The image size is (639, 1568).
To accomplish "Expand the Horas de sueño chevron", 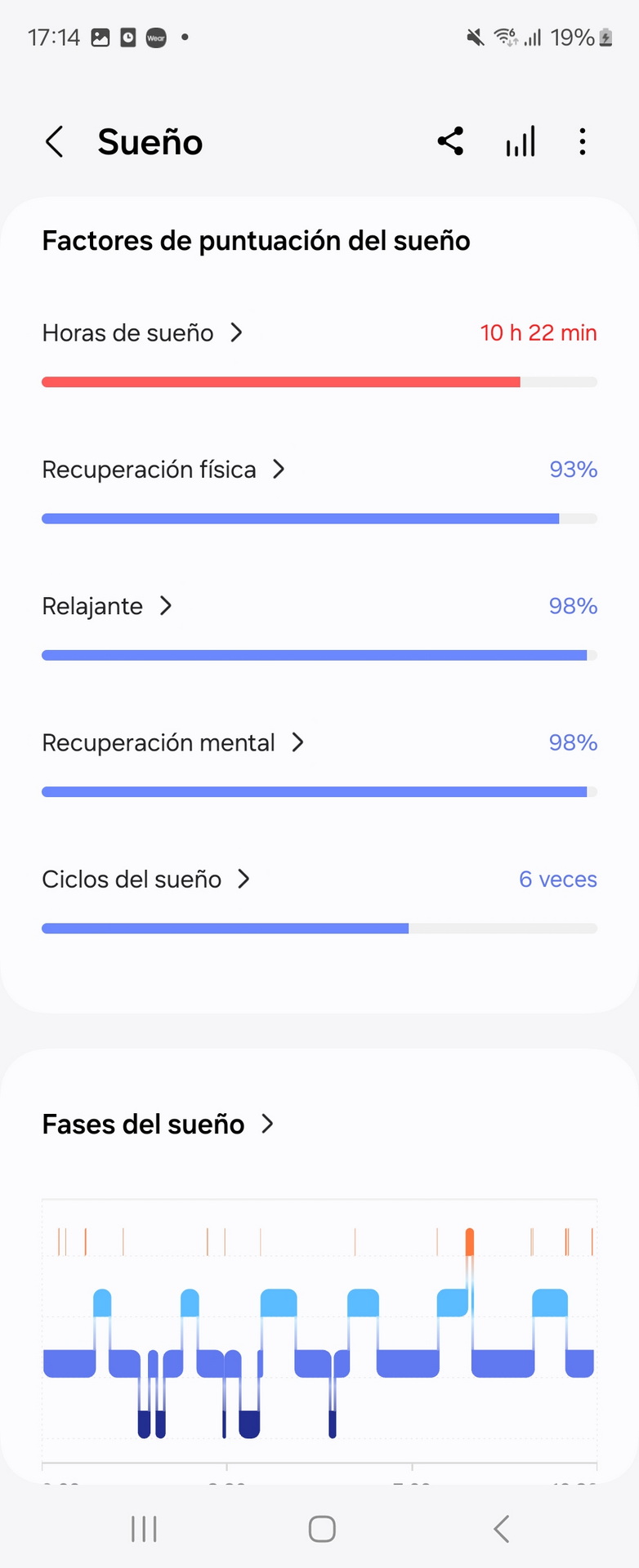I will [236, 332].
